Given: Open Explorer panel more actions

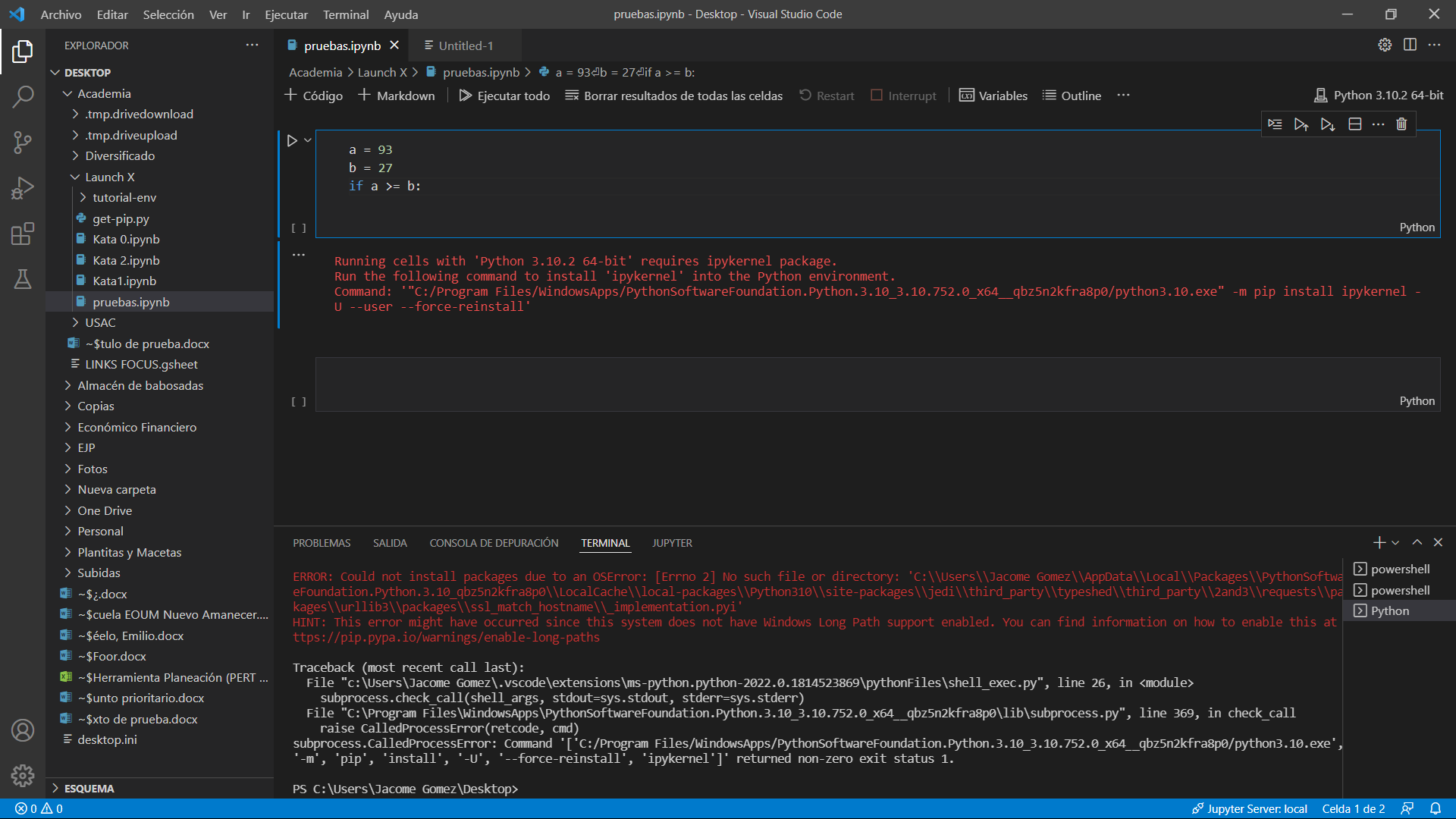Looking at the screenshot, I should click(252, 45).
